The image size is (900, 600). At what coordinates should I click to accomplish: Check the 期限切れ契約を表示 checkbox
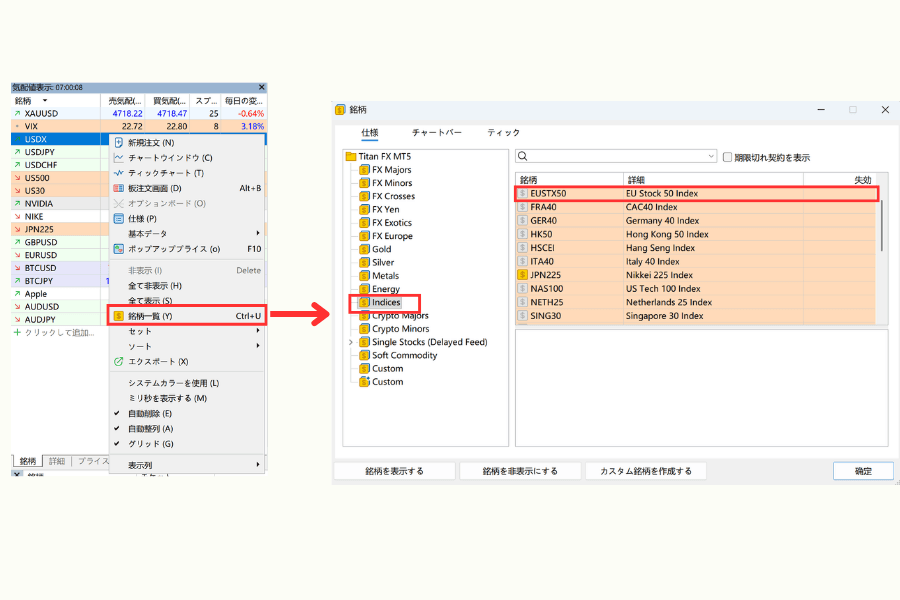tap(727, 159)
